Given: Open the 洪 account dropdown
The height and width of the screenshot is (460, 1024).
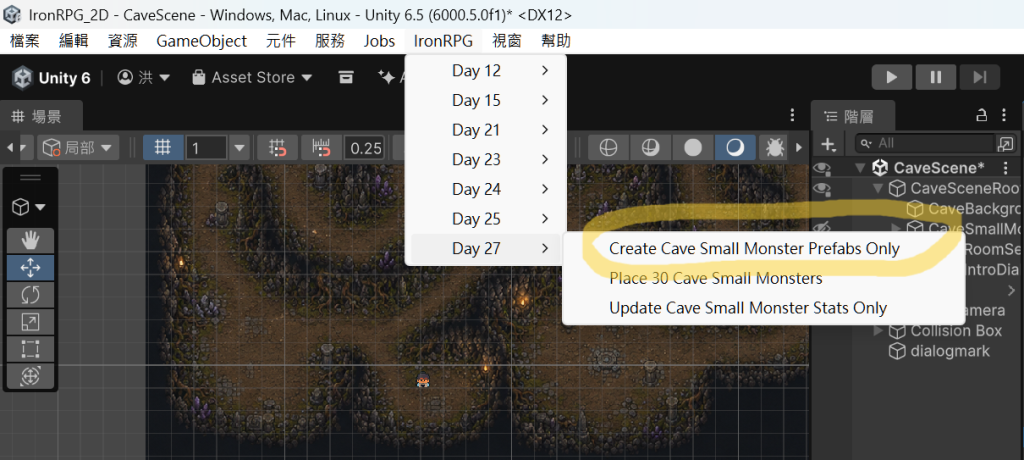Looking at the screenshot, I should click(144, 78).
